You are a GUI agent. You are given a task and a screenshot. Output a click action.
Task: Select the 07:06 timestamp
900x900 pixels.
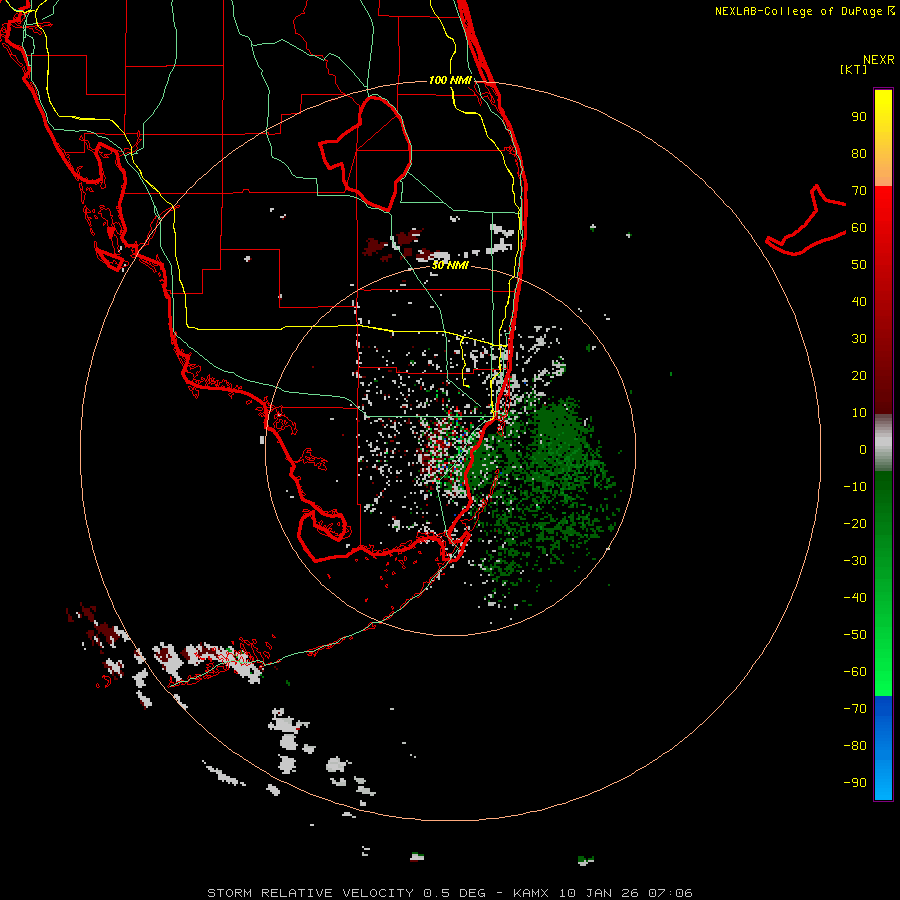[670, 893]
